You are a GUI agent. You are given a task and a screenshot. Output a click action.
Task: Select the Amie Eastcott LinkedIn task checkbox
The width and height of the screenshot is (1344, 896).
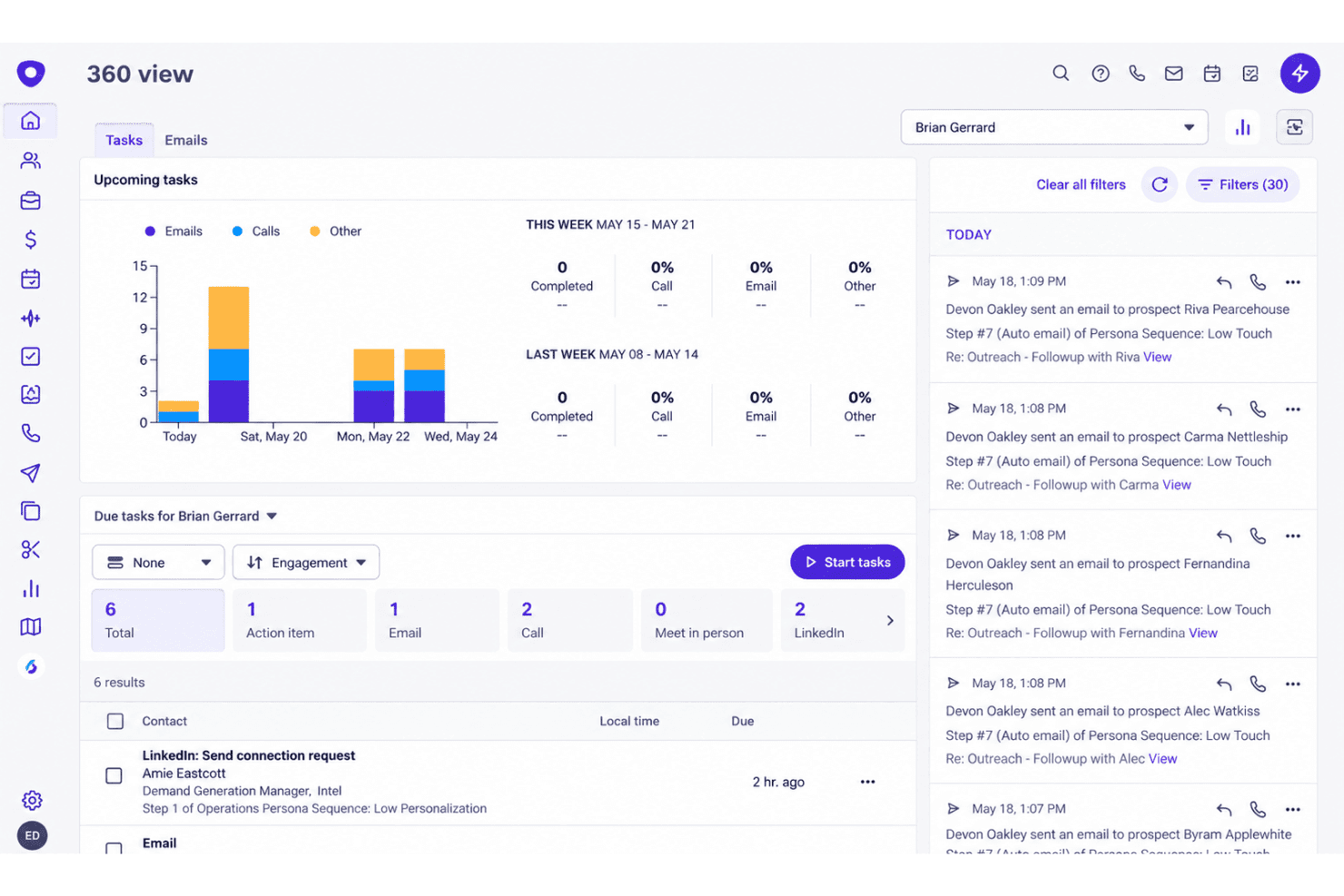click(x=114, y=775)
